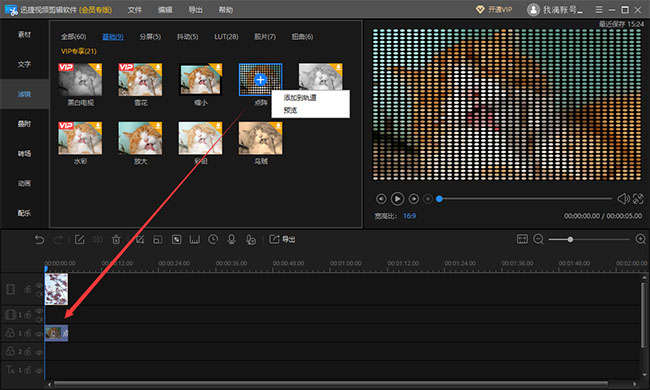
Task: Change the 16:9 aspect ratio setting
Action: (409, 216)
